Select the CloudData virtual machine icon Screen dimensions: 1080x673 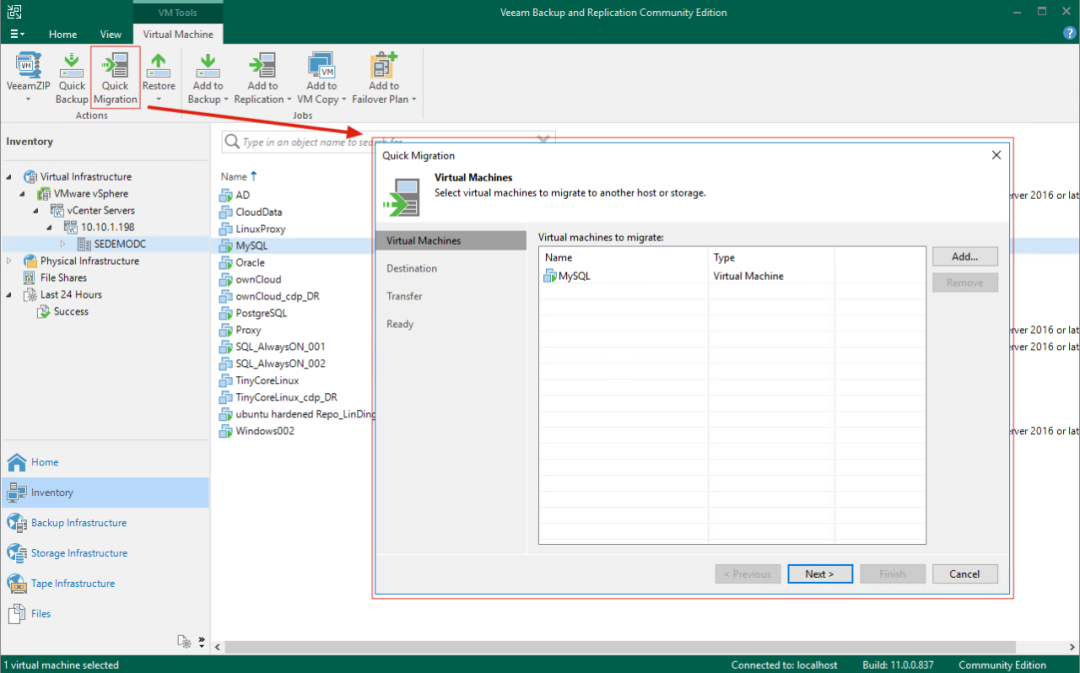pos(225,212)
